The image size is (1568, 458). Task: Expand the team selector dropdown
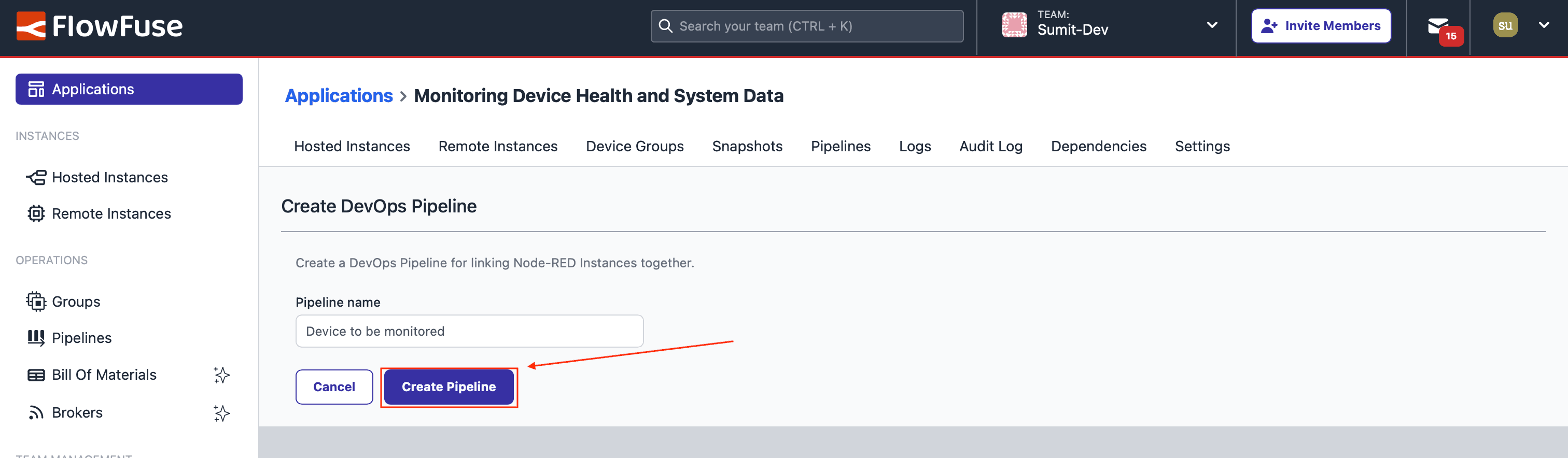pos(1212,25)
